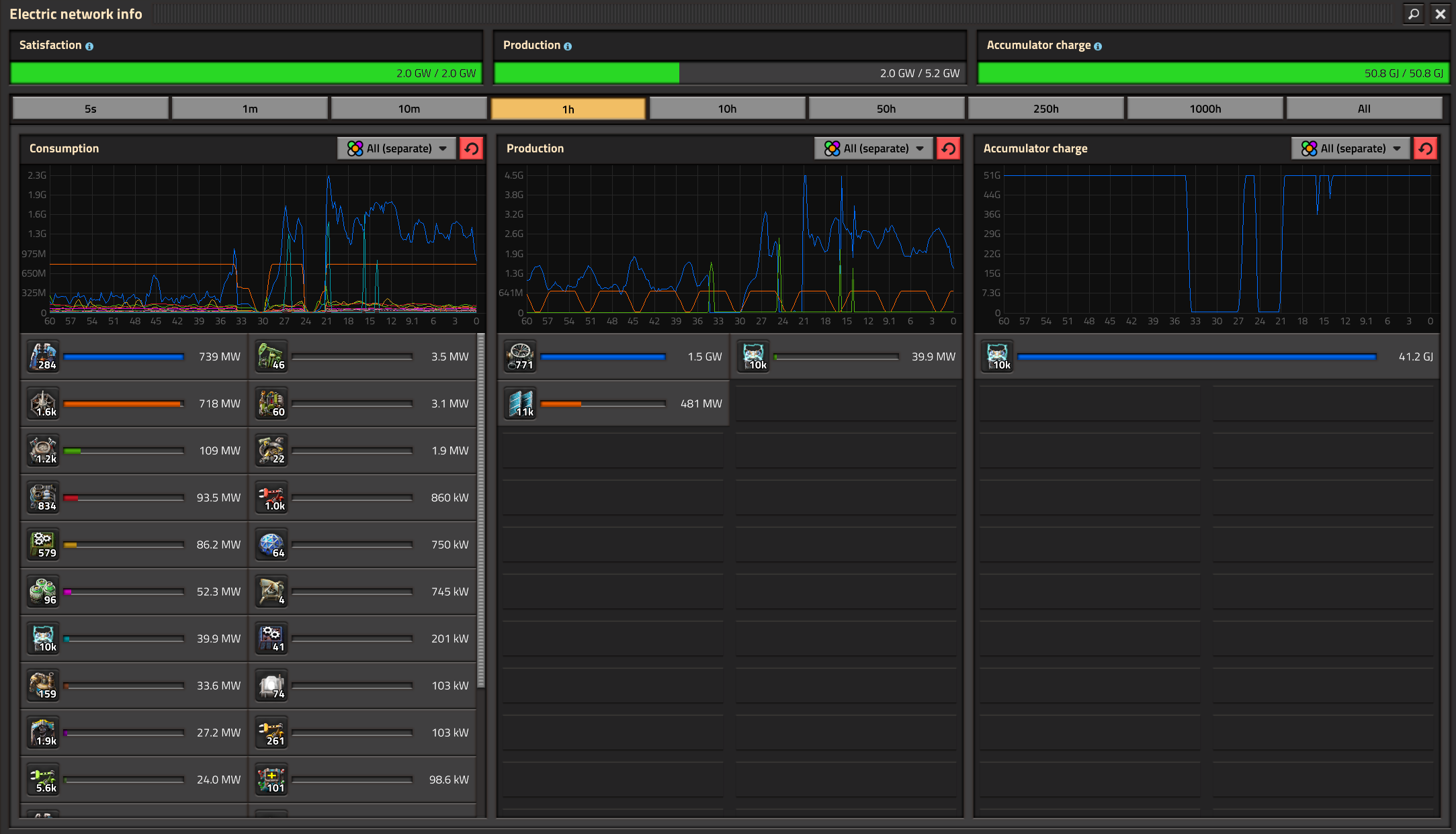Click the blue assembler icon labeled 41

pos(272,639)
